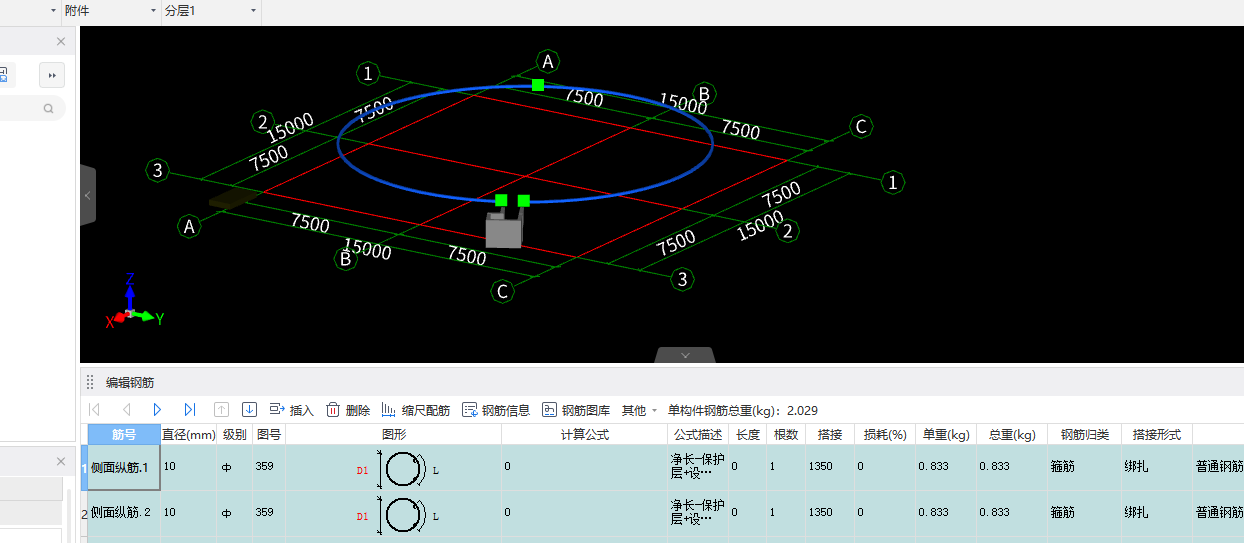
Task: Select the 钢筋归类 column header
Action: click(x=1084, y=434)
